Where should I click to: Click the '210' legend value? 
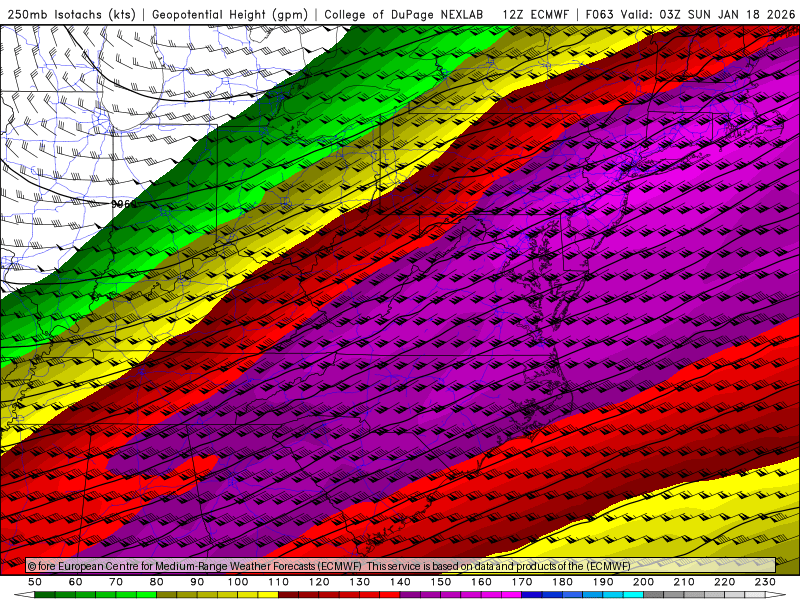coord(684,582)
